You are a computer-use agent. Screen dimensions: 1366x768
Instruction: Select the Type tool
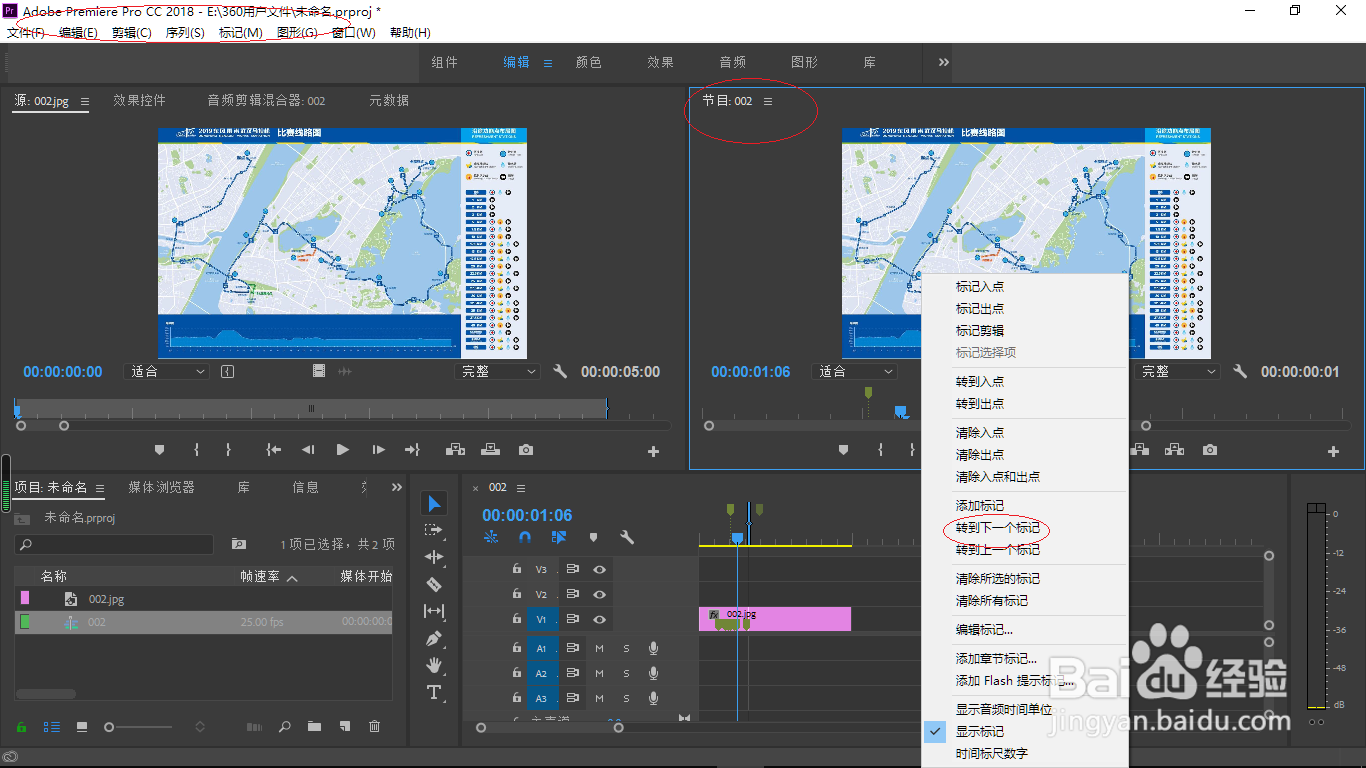(434, 692)
